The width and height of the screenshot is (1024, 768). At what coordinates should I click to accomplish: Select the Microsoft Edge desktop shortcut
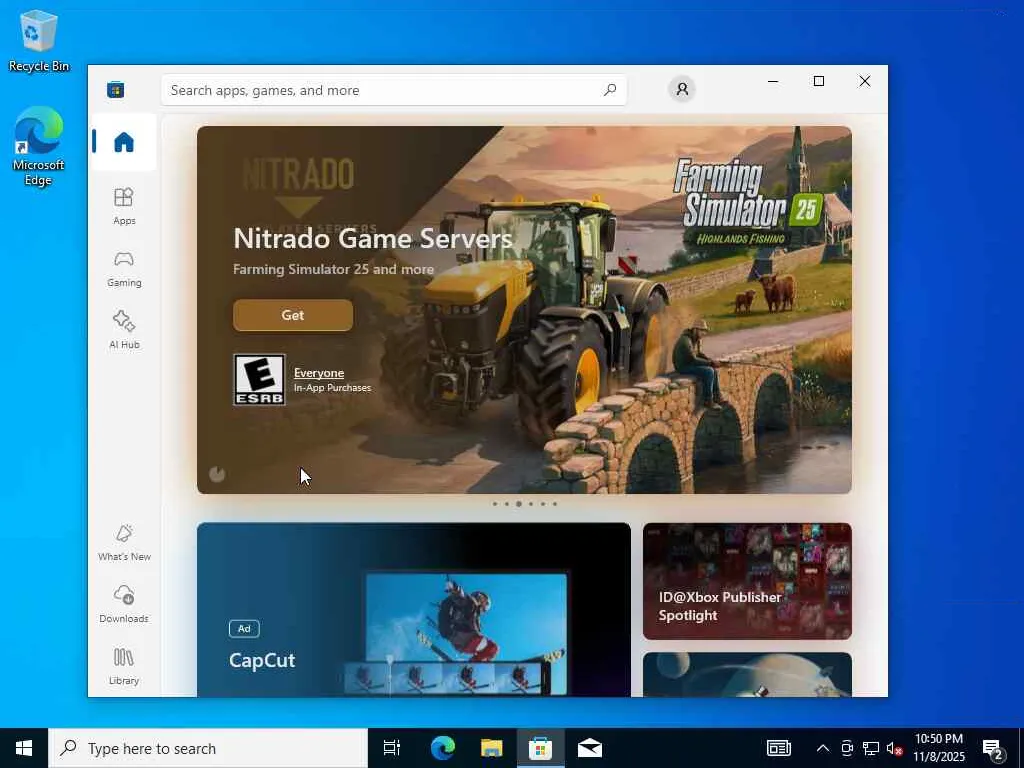[39, 146]
